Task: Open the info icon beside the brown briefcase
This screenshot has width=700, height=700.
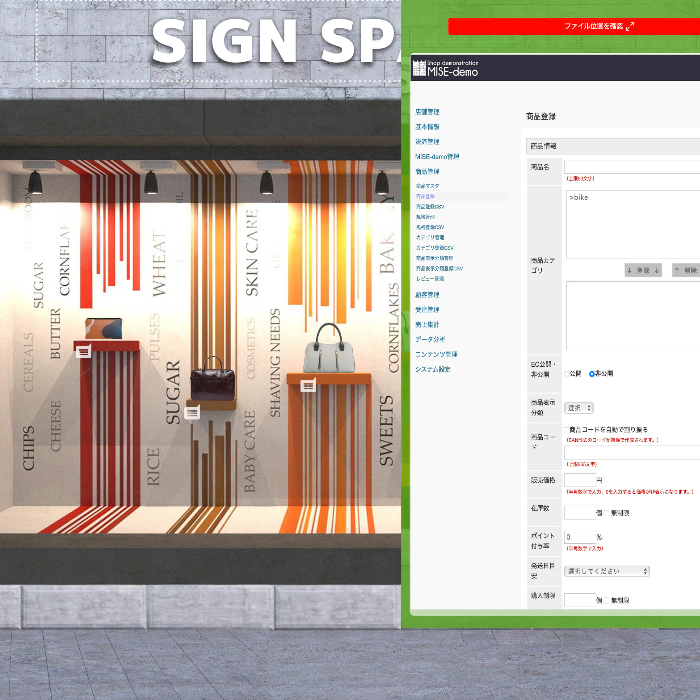Action: pyautogui.click(x=192, y=411)
